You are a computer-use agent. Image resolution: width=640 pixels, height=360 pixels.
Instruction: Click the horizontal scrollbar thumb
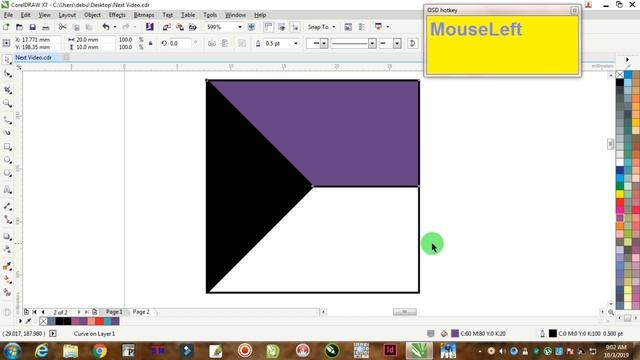click(405, 312)
